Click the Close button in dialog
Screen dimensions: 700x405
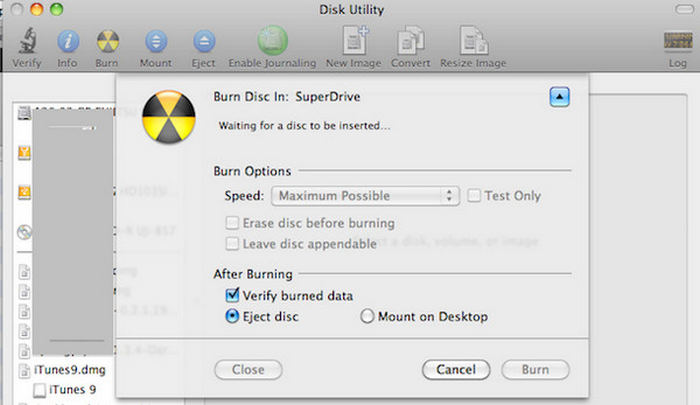point(248,370)
